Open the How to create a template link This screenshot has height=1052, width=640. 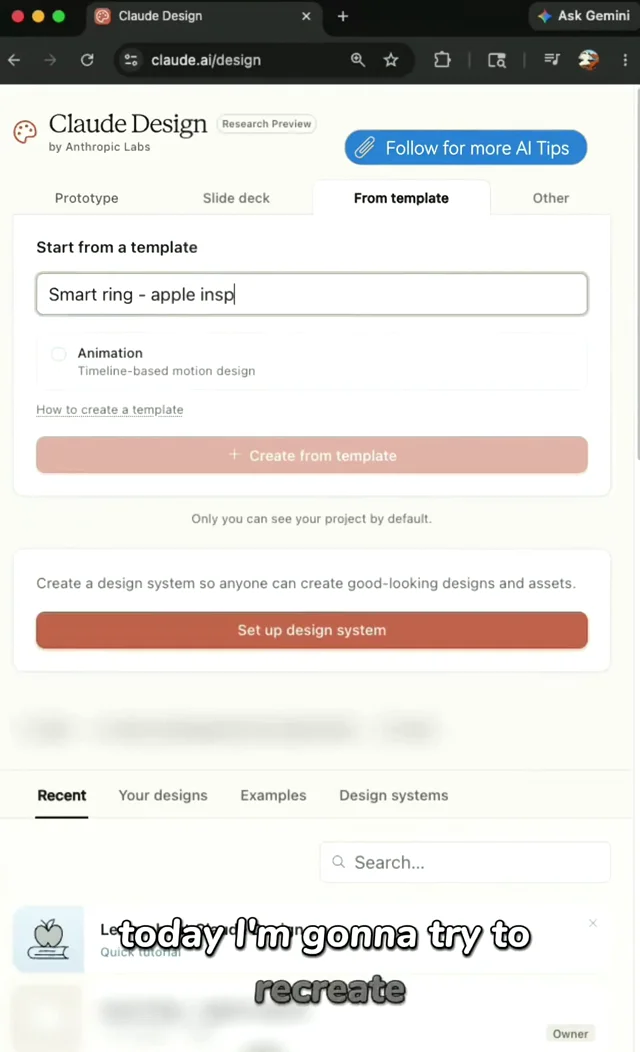(x=109, y=409)
